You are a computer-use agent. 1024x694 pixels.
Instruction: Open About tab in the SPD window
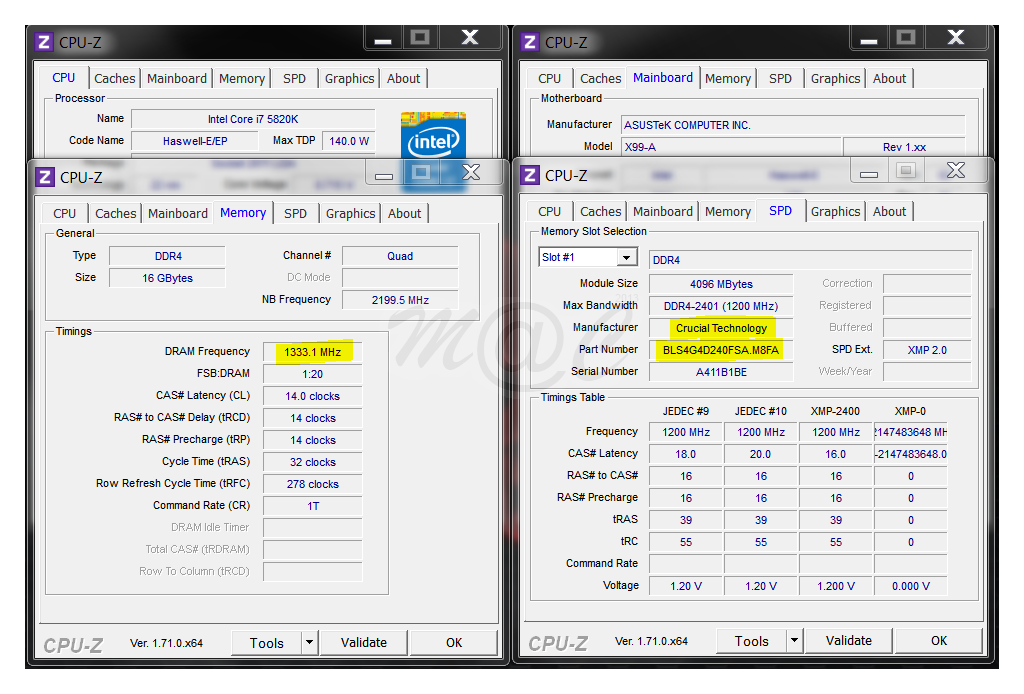[x=889, y=212]
